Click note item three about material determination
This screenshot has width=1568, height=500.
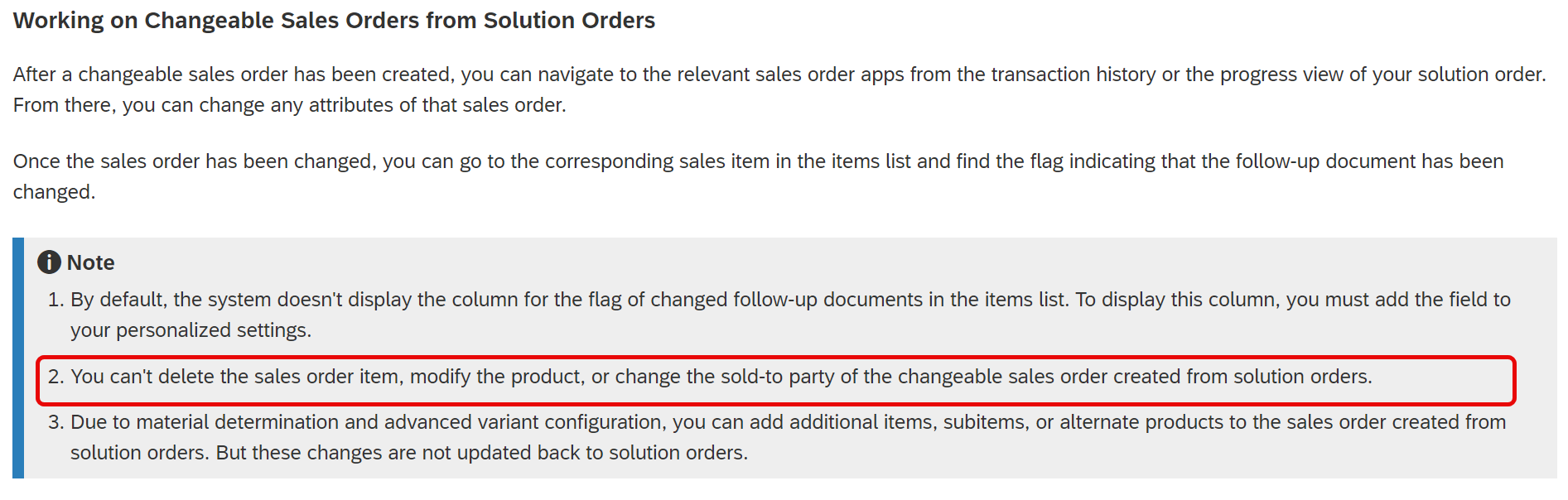pos(777,437)
